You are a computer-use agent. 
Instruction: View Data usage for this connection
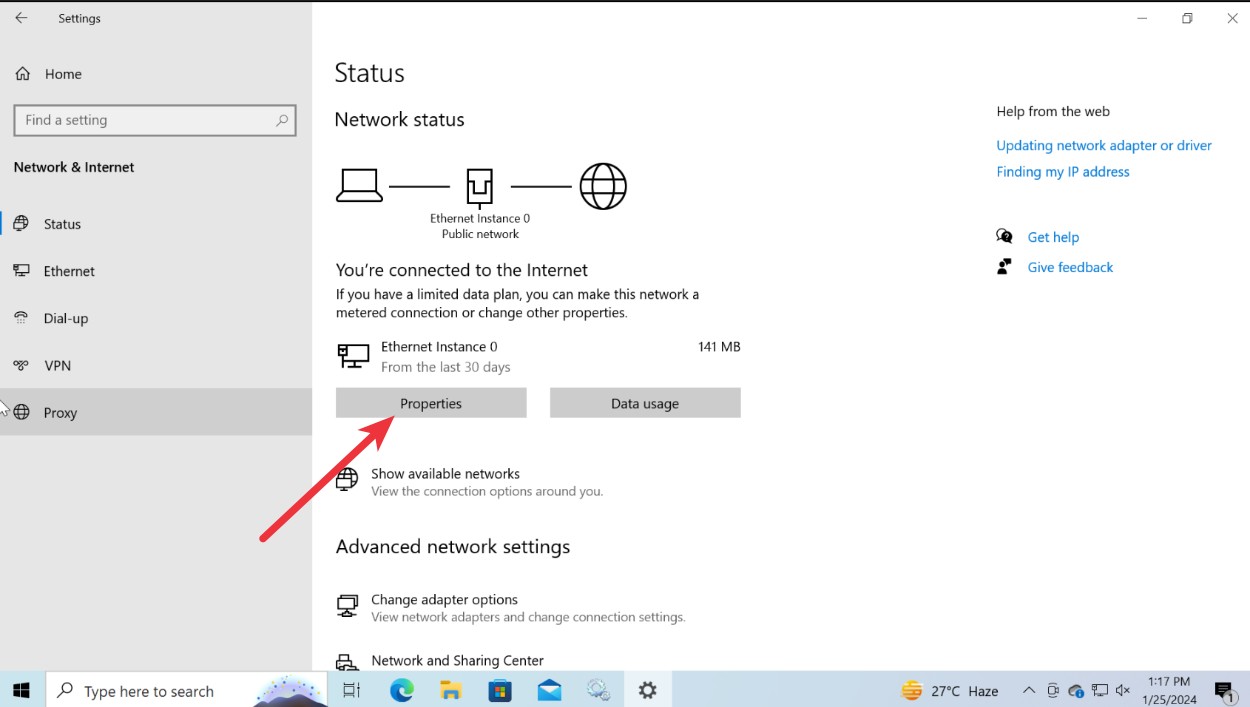click(x=644, y=403)
